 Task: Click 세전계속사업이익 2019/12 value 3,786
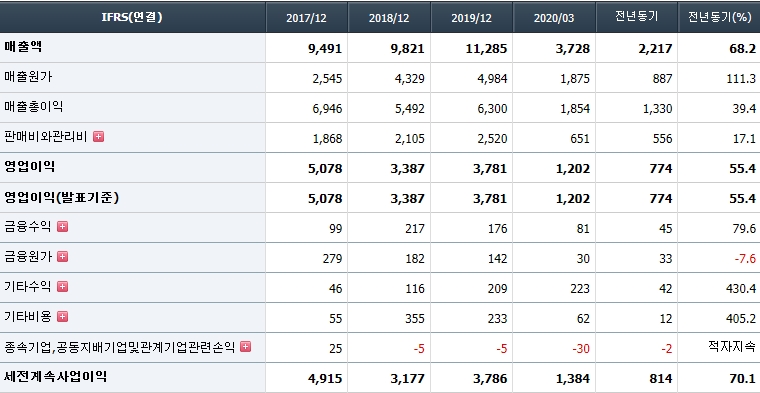490,378
